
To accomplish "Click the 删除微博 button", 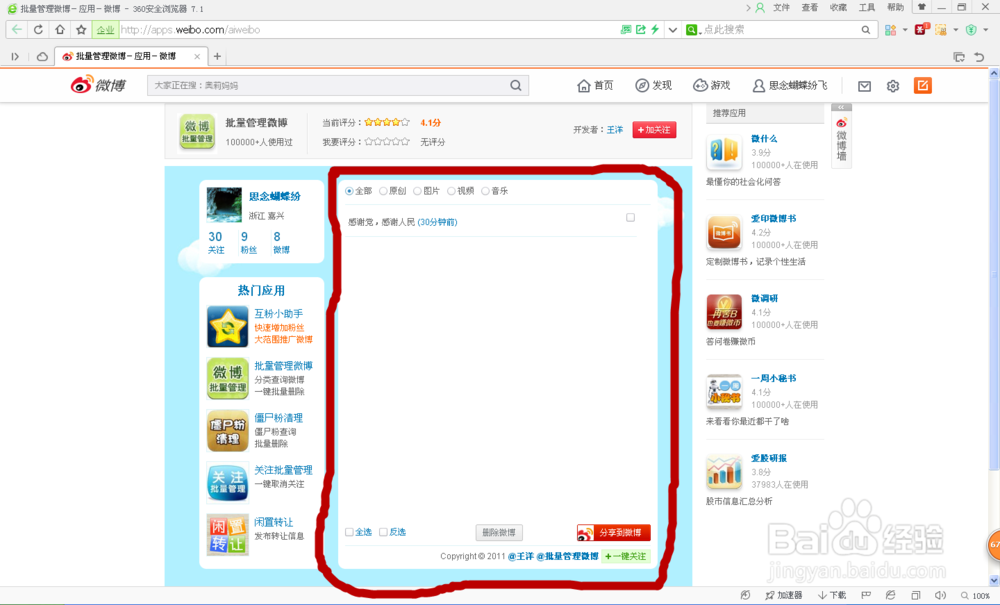I will coord(499,533).
